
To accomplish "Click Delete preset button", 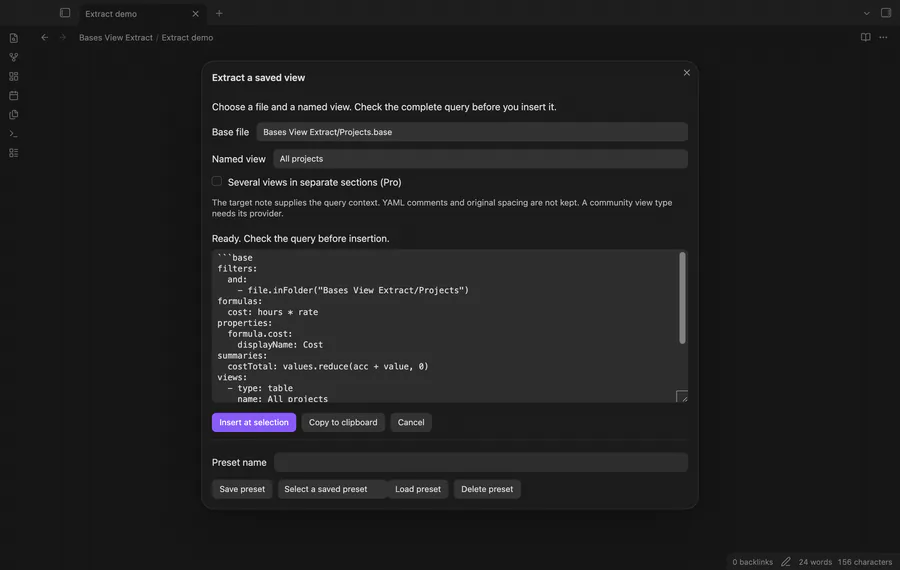I will tap(487, 489).
